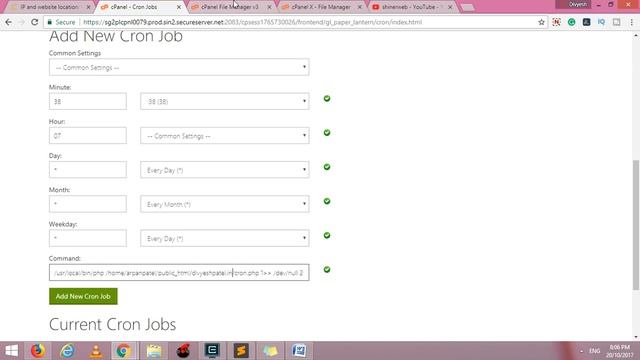
Task: Click the green validation check next to Day
Action: pos(327,167)
